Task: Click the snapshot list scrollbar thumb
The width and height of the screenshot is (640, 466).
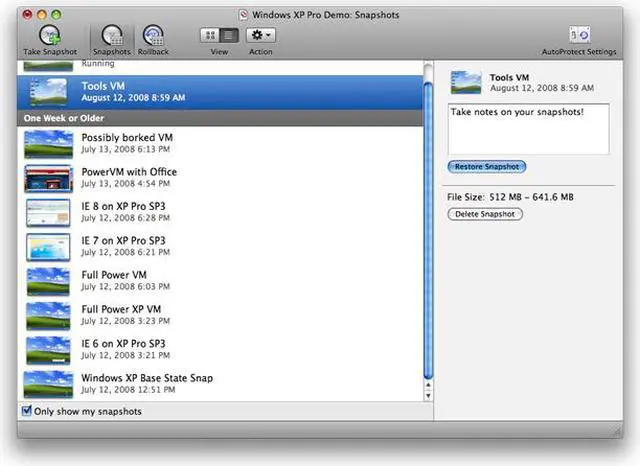Action: coord(428,231)
